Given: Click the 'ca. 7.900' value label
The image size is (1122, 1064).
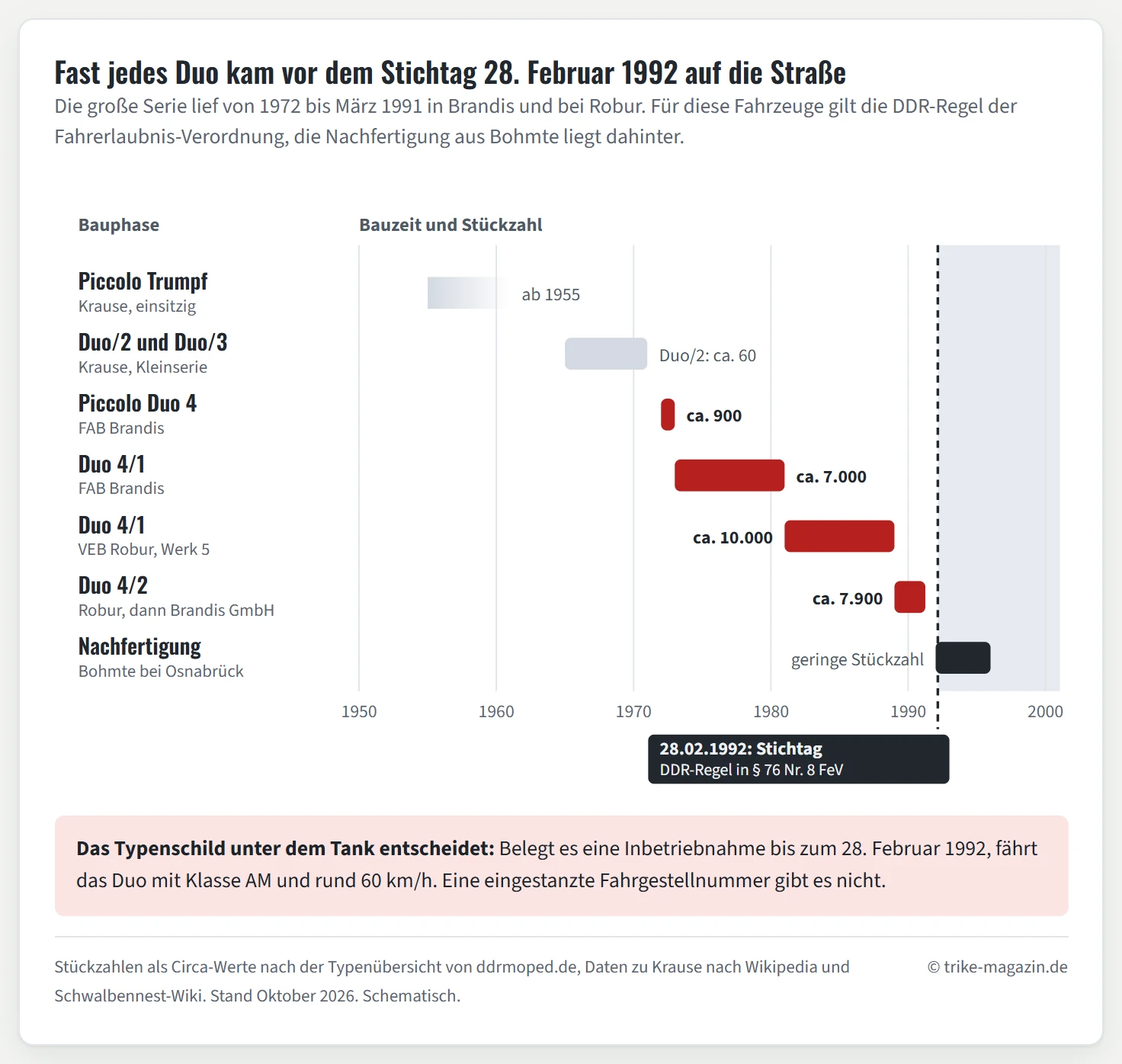Looking at the screenshot, I should 848,599.
